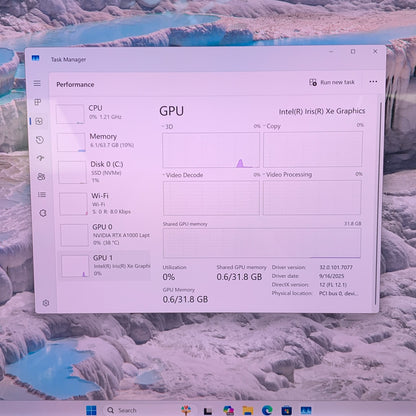This screenshot has width=416, height=416.
Task: Click the 3D engine graph
Action: tap(211, 150)
